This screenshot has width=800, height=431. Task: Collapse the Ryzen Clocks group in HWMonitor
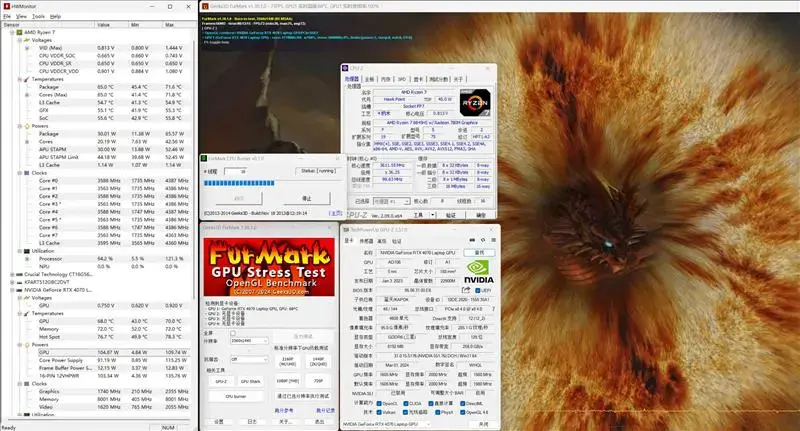19,173
